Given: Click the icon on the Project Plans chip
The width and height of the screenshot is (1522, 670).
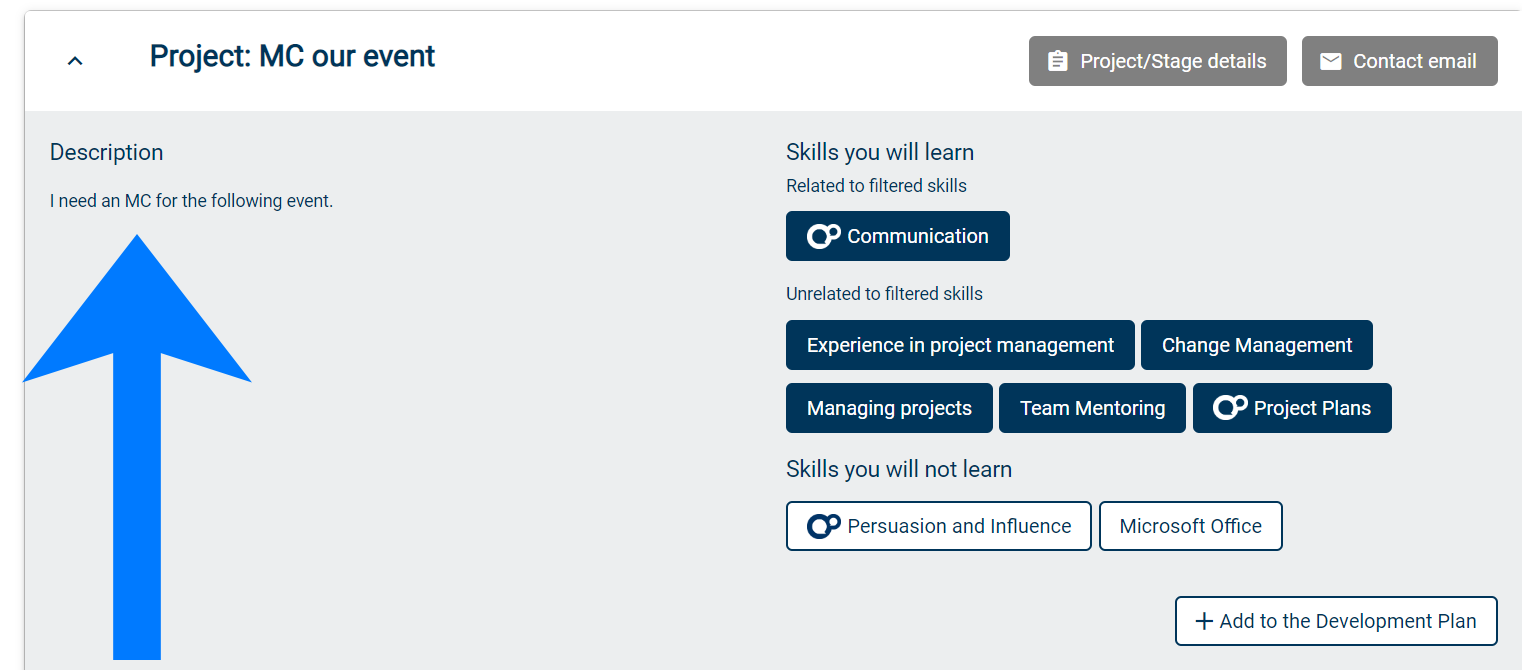Looking at the screenshot, I should tap(1230, 408).
